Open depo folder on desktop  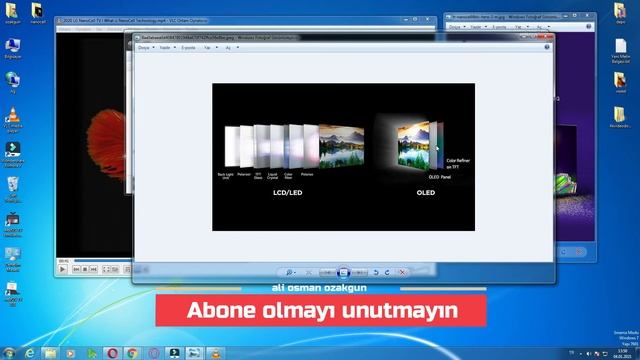click(x=620, y=13)
